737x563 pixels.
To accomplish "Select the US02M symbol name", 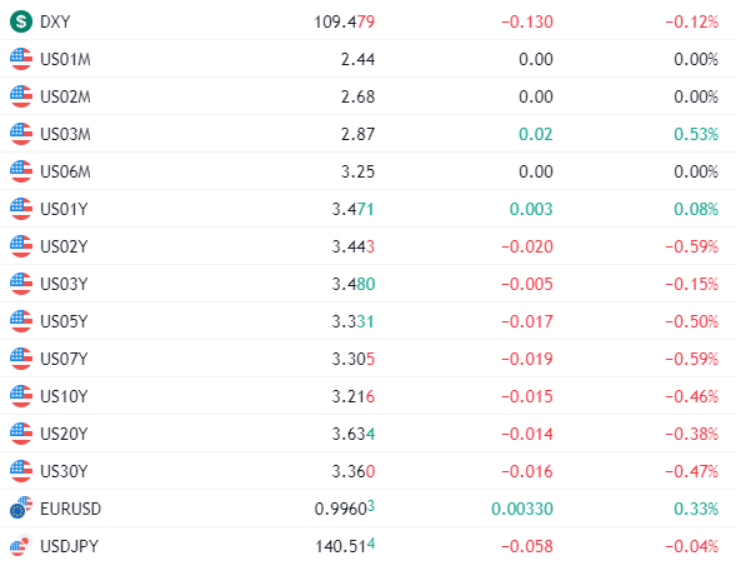I will (65, 97).
